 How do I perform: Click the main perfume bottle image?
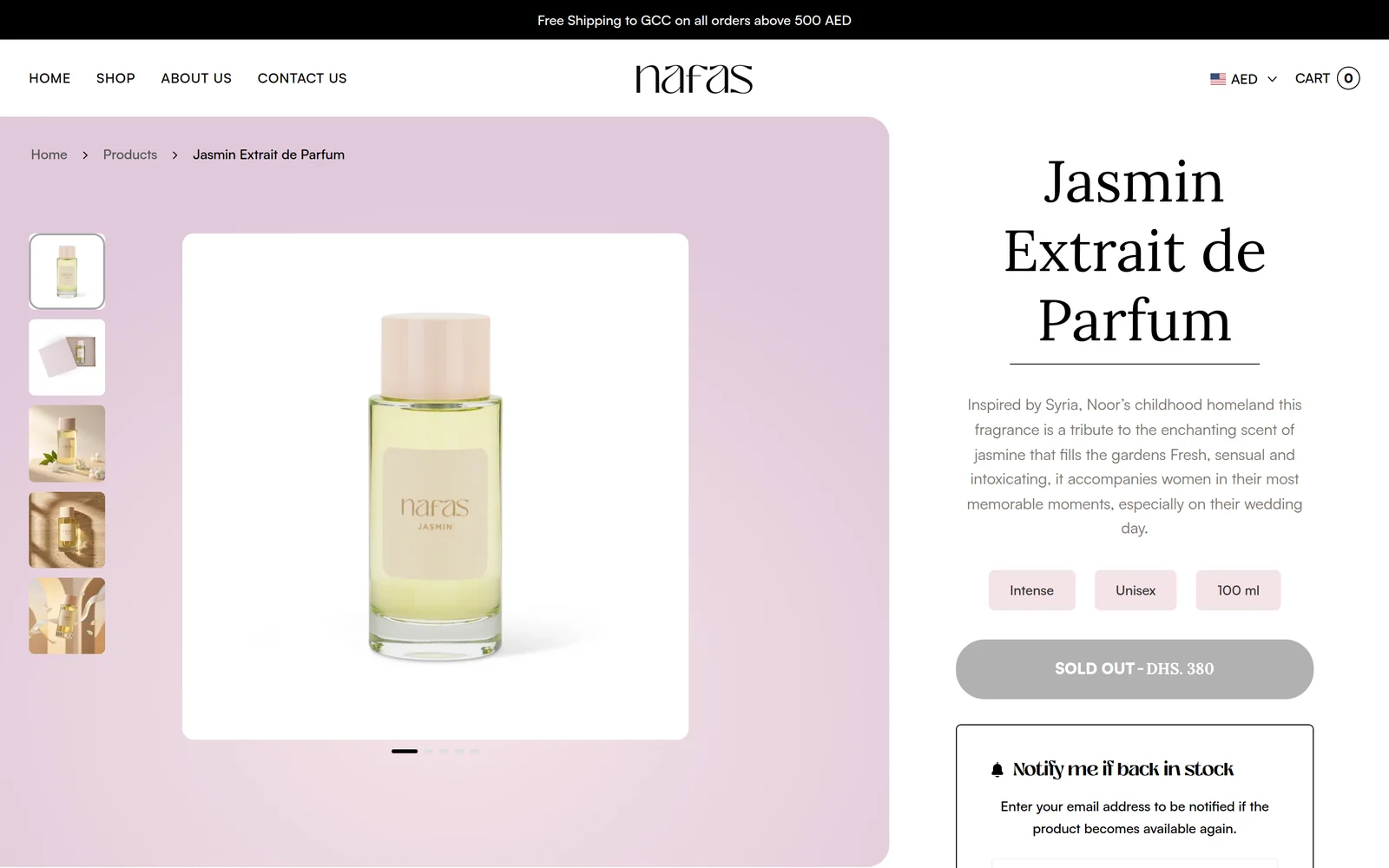coord(435,486)
